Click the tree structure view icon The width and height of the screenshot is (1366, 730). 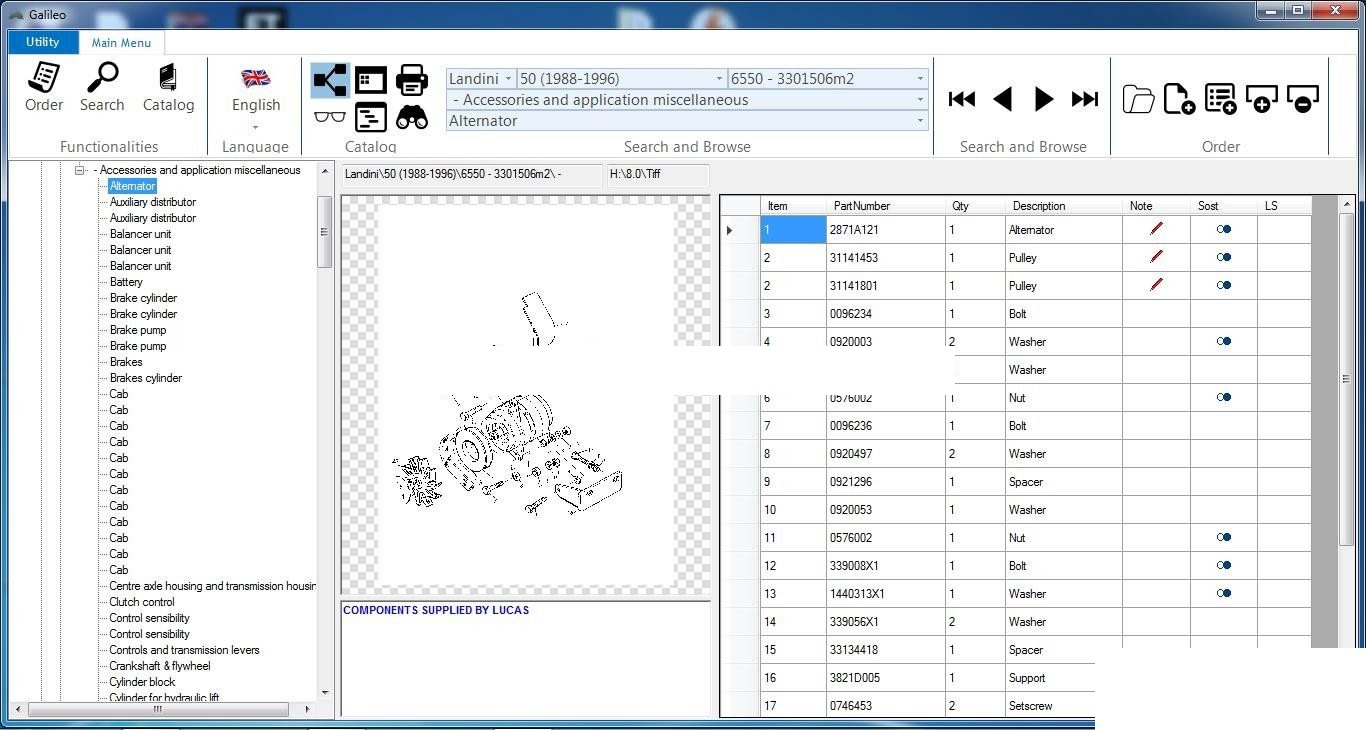330,80
